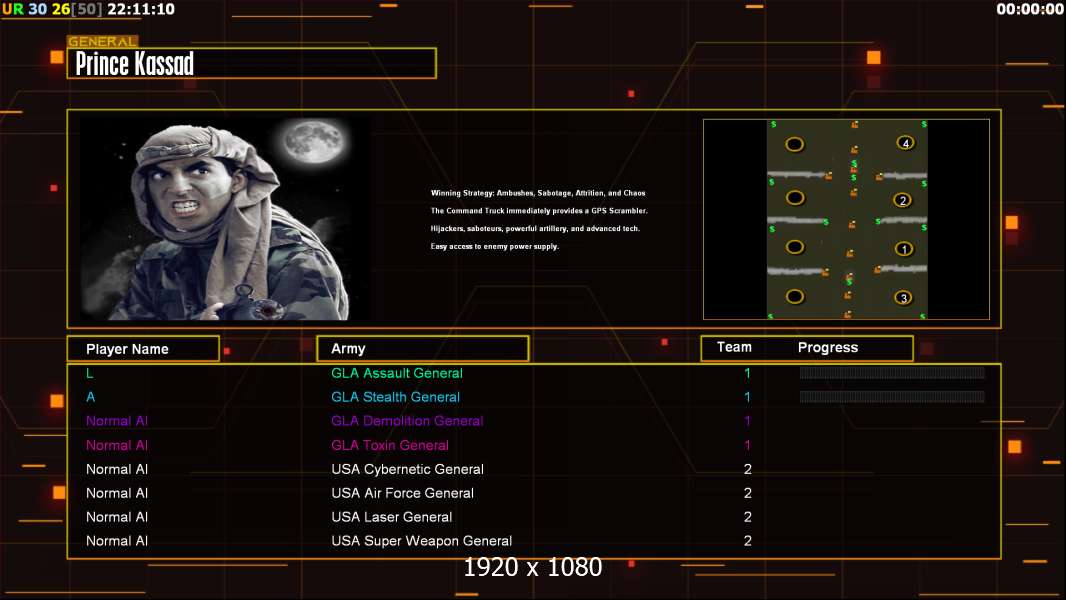Click Normal AI beside GLA Demolition General
This screenshot has width=1066, height=600.
(117, 421)
